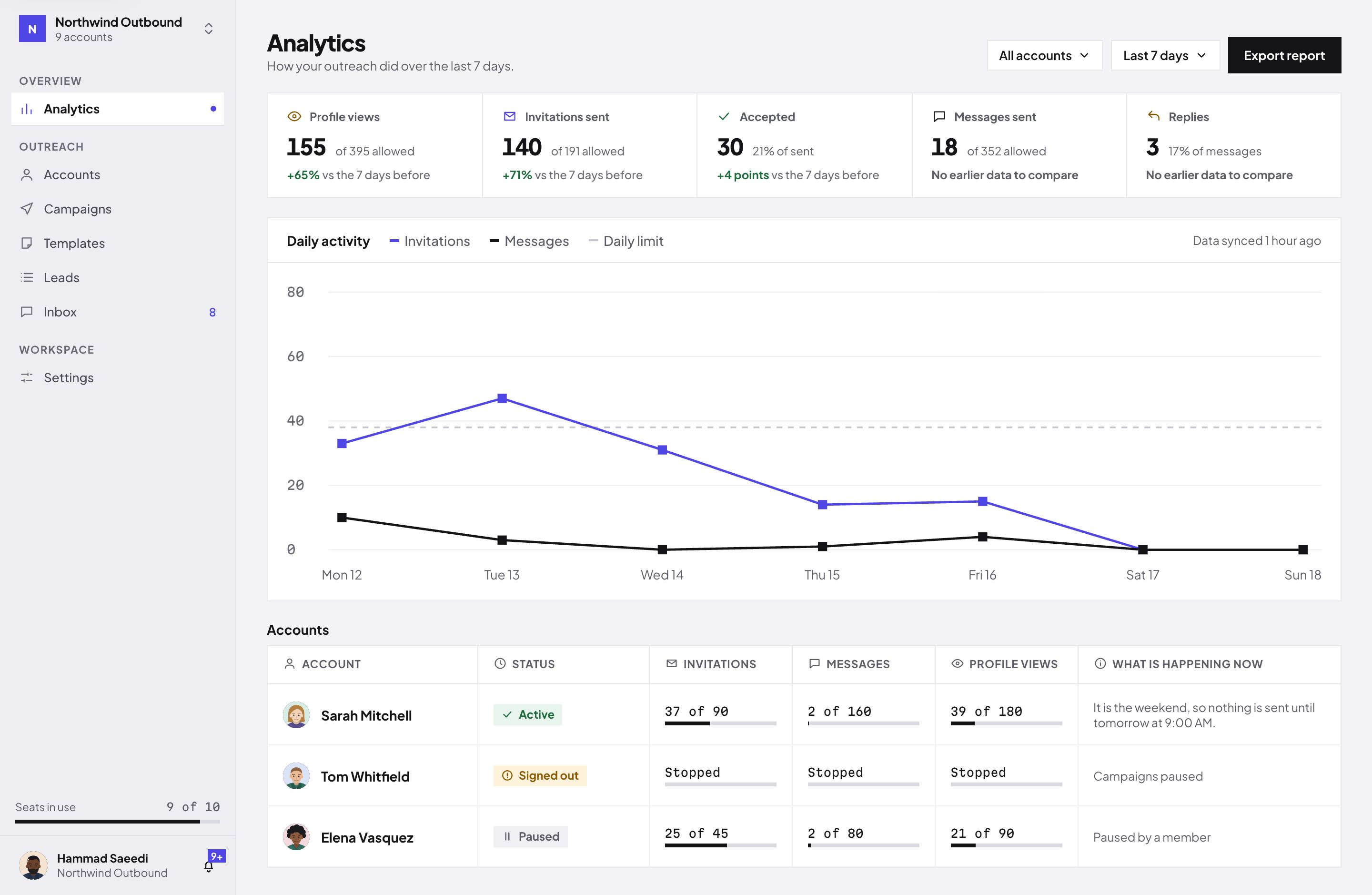Click the info icon in What Is Happening Now header
Viewport: 1372px width, 895px height.
[x=1100, y=664]
